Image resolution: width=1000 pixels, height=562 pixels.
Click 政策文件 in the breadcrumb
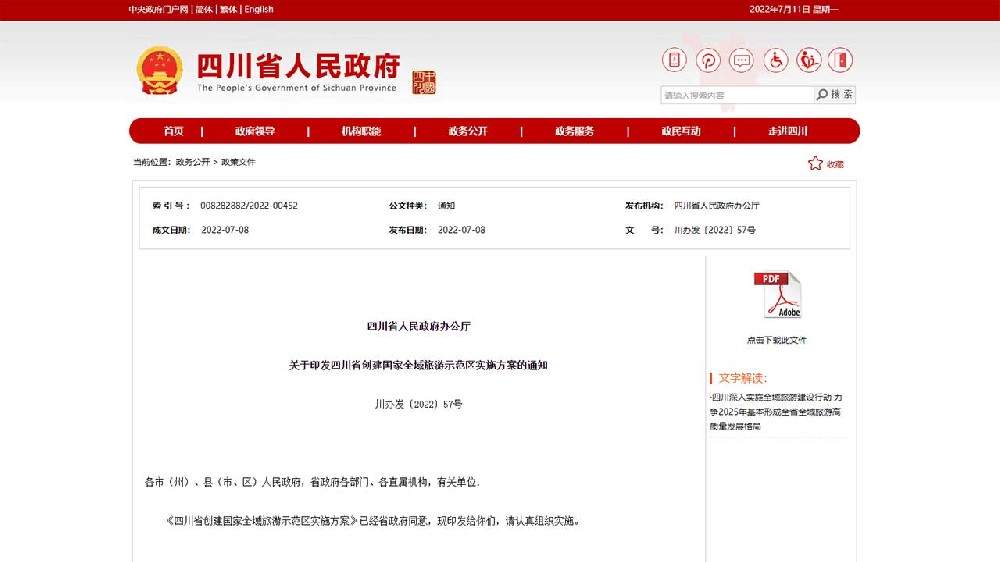pyautogui.click(x=238, y=162)
